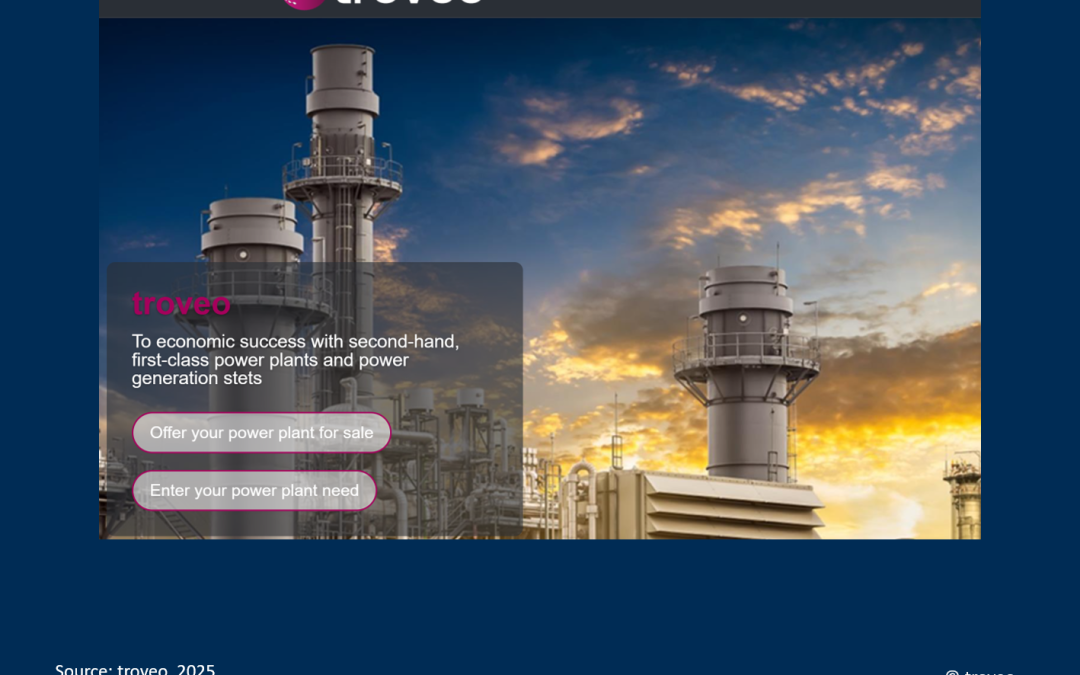Click the 'Source: troveo, 2025' footer text
1080x675 pixels.
[135, 669]
